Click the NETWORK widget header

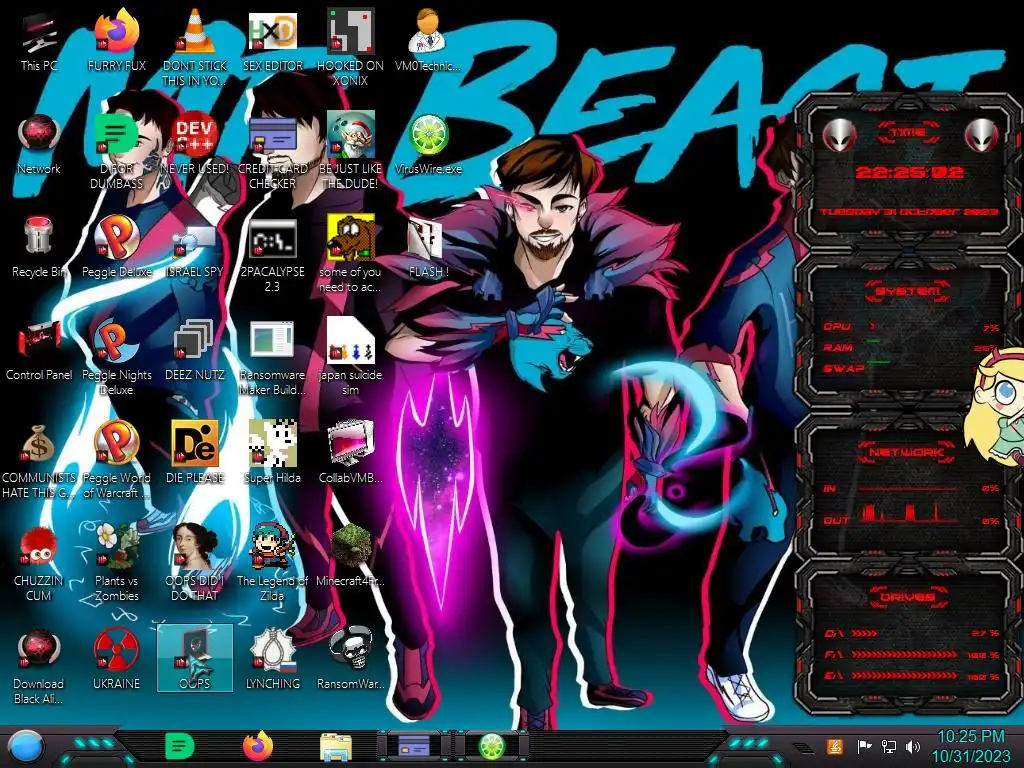click(908, 451)
